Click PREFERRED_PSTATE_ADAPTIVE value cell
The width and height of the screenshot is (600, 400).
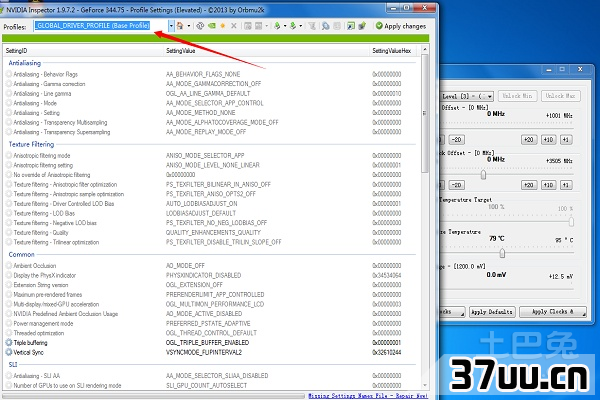point(208,323)
